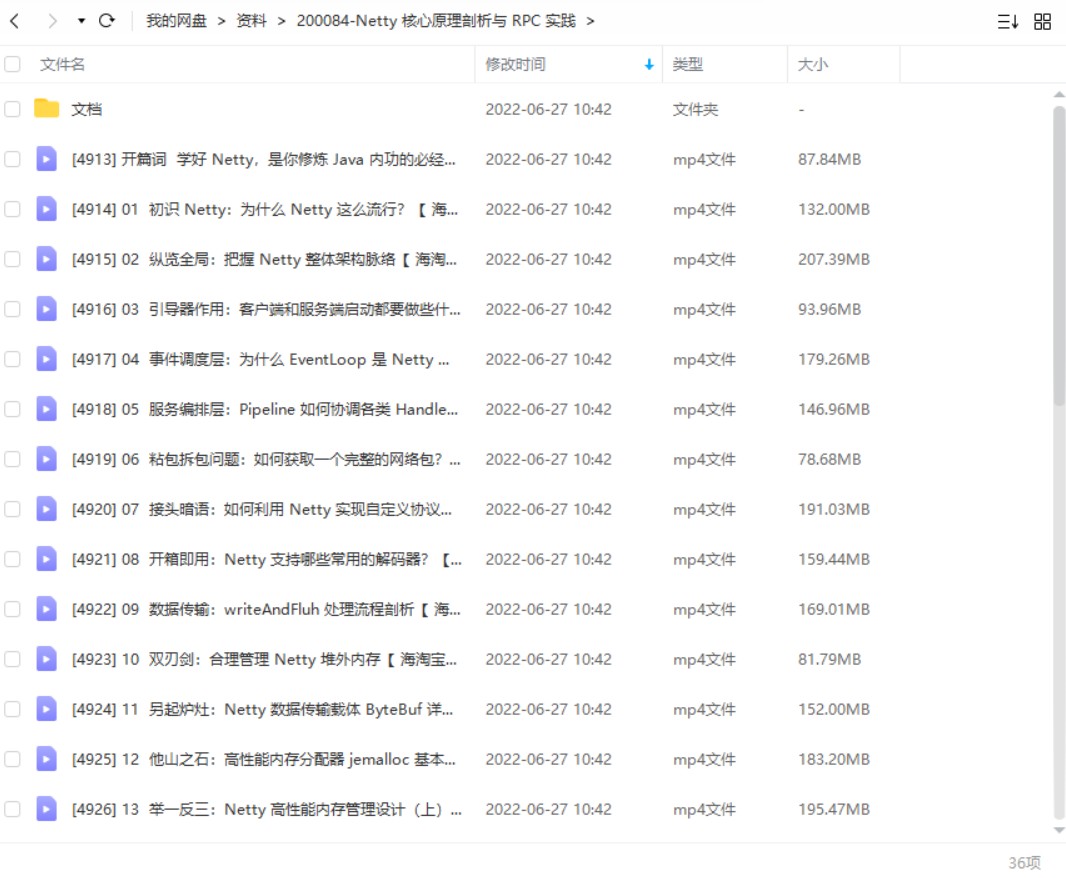
Task: Click video icon of [4922] 09
Action: click(46, 609)
